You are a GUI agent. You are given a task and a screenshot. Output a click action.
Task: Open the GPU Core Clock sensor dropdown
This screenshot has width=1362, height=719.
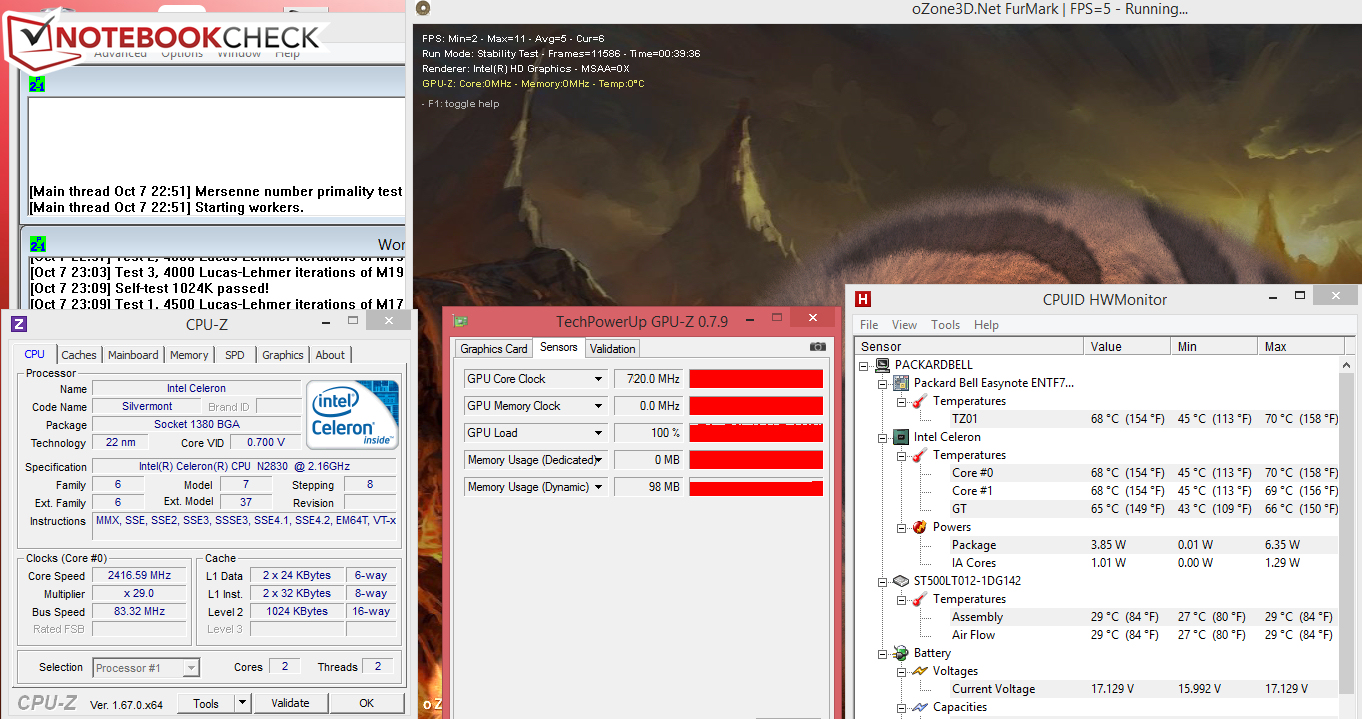click(599, 379)
